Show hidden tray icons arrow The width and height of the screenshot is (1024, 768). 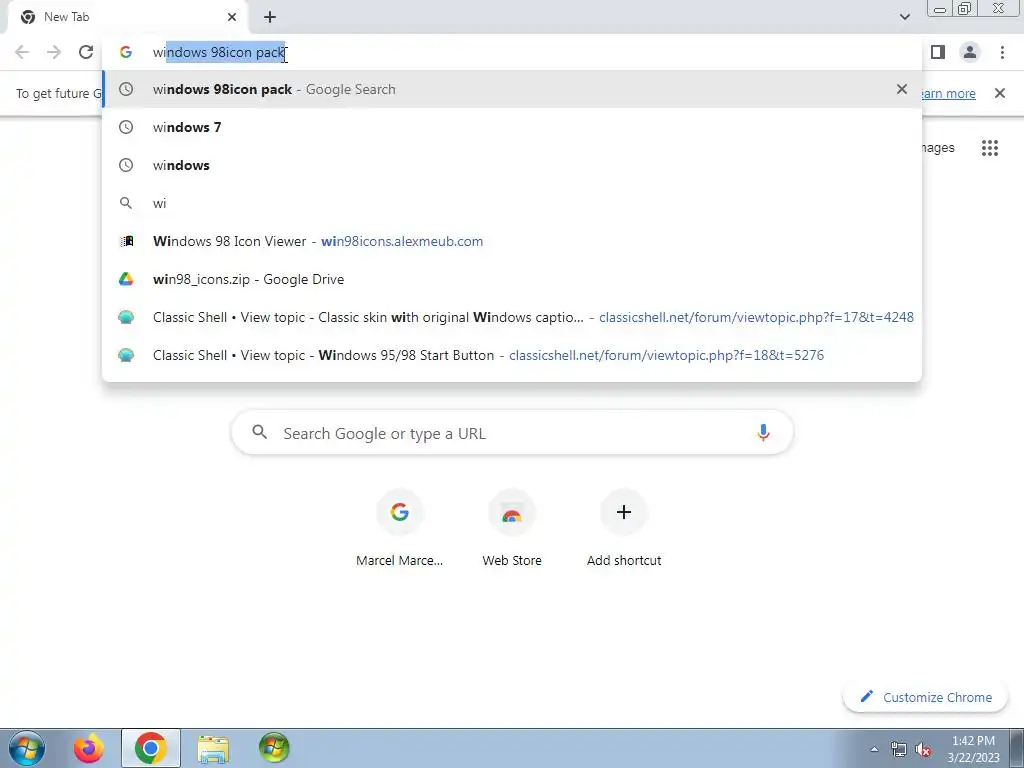(874, 749)
